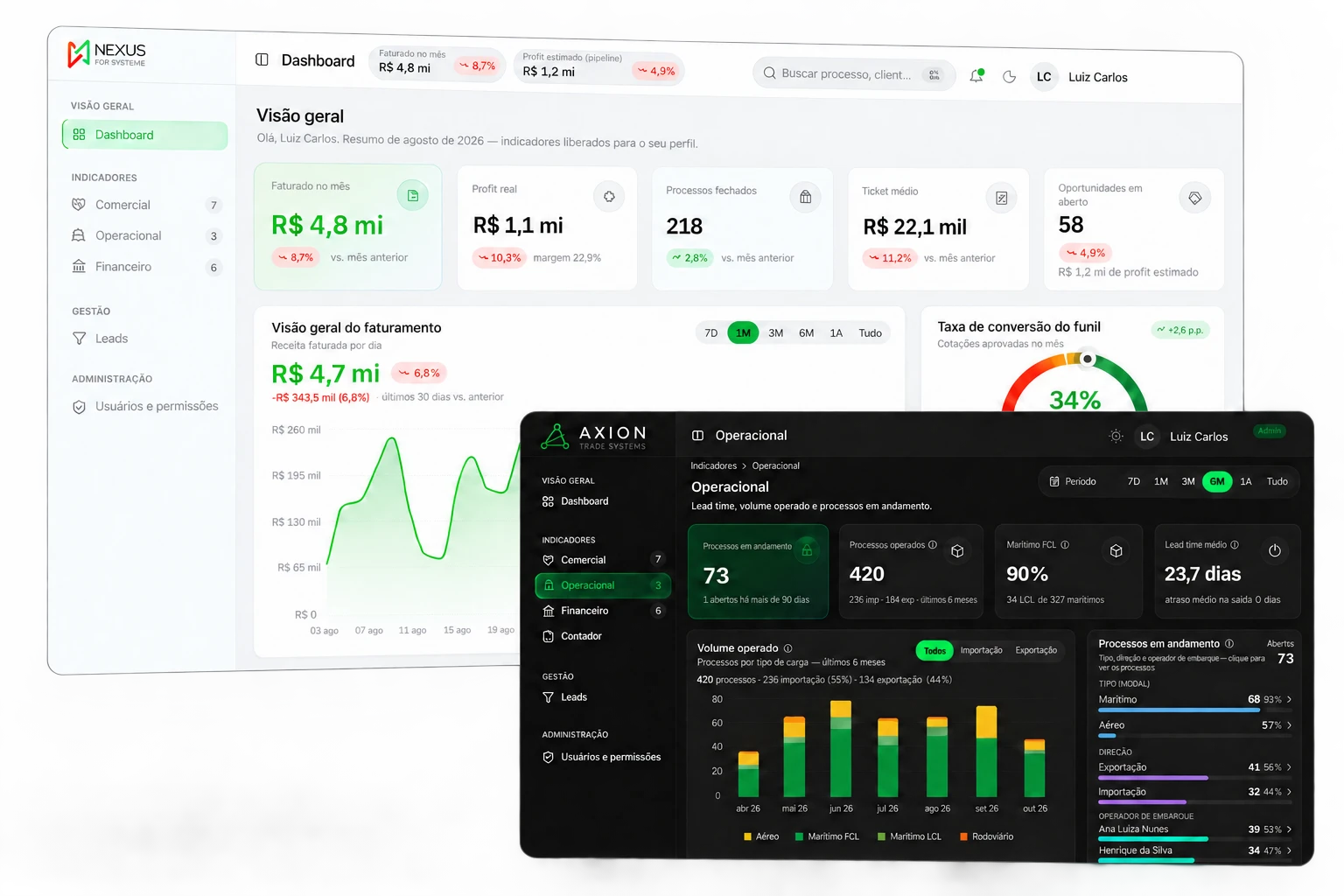
Task: Click the notification bell in Nexus header
Action: click(976, 76)
